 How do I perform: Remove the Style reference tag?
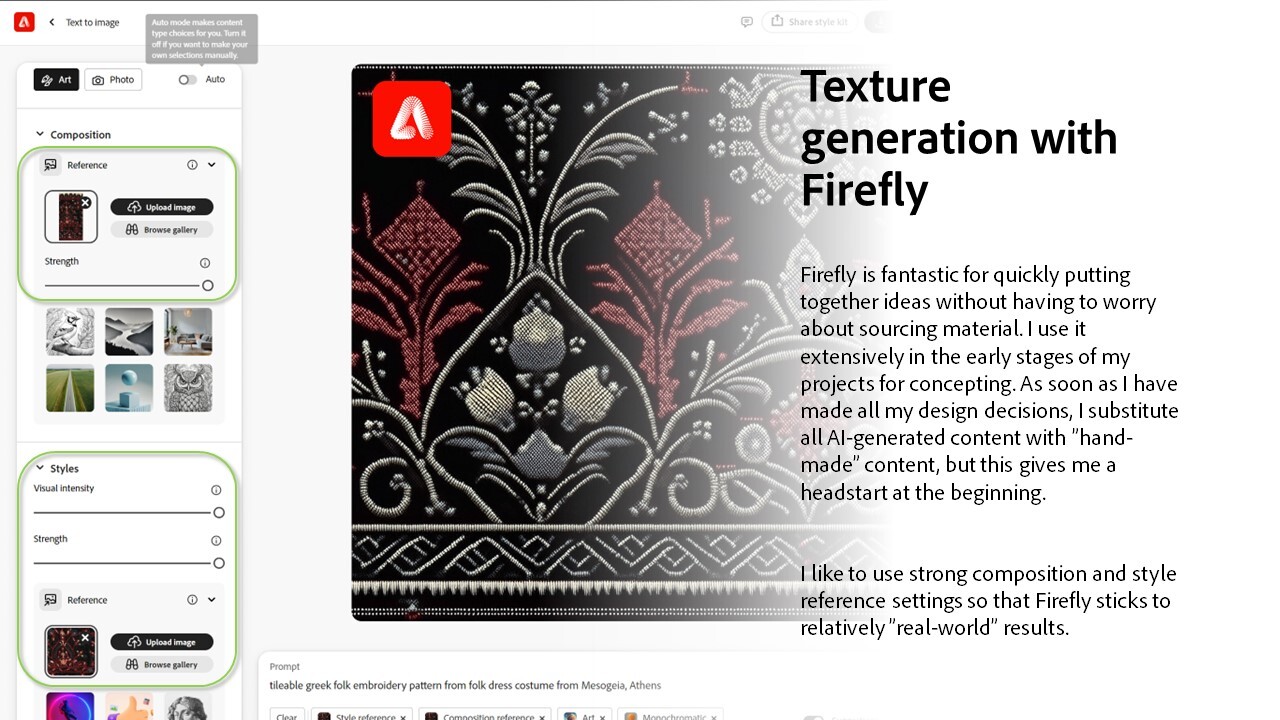point(403,716)
